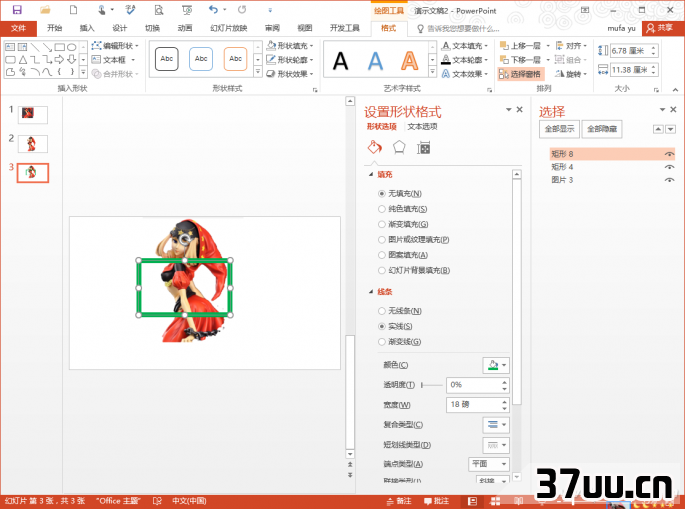The height and width of the screenshot is (509, 685).
Task: Open line 颜色(C) color dropdown
Action: (496, 365)
